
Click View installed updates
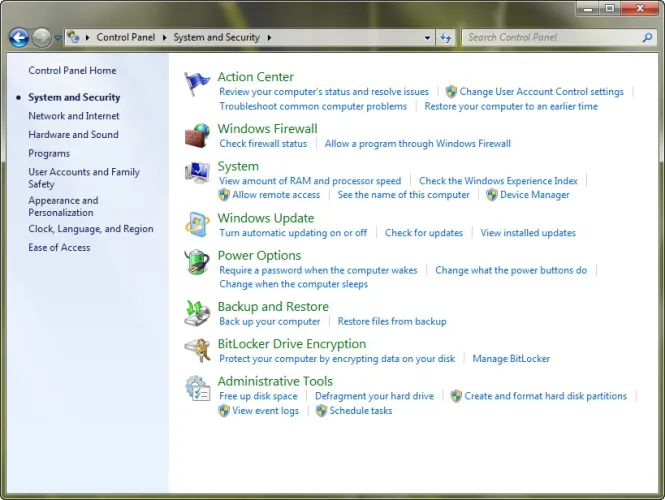click(x=528, y=232)
